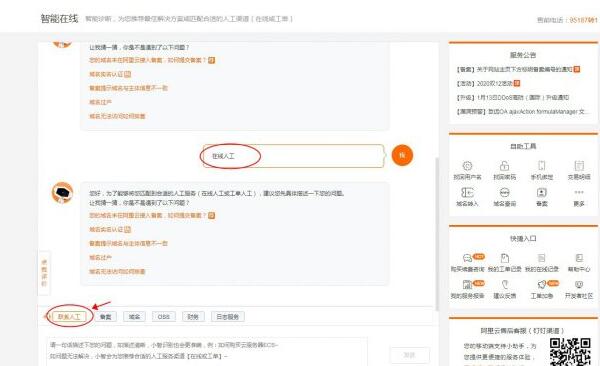Click the orange 我 user avatar

[x=402, y=155]
